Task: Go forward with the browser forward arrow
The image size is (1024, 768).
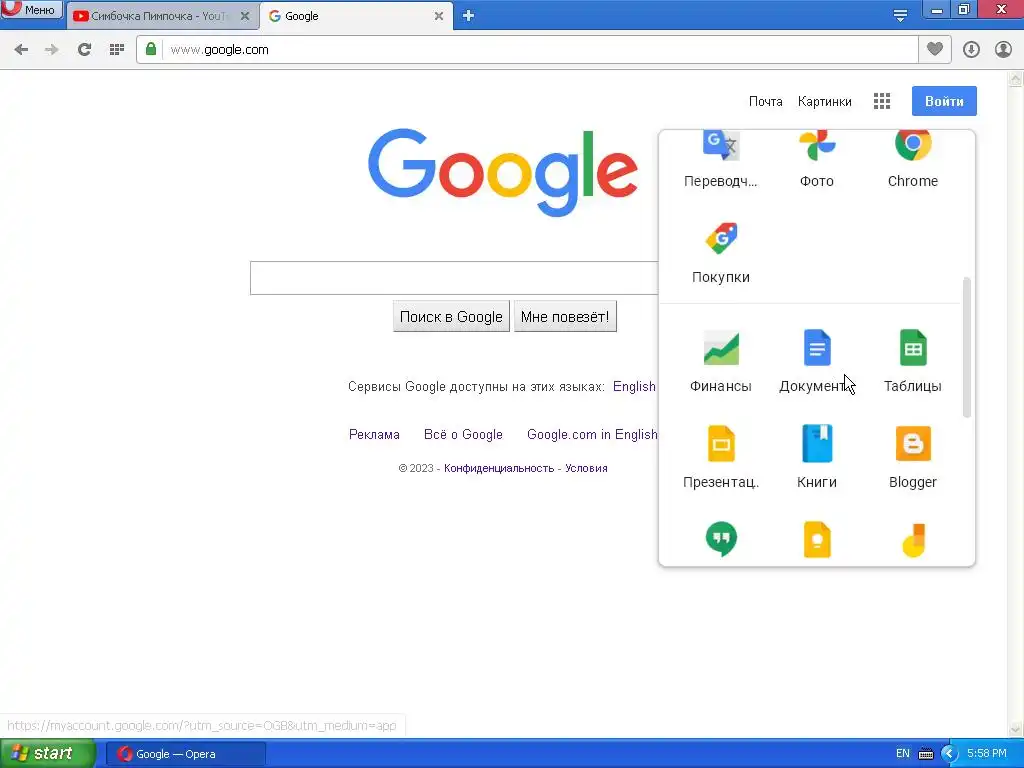Action: [52, 50]
